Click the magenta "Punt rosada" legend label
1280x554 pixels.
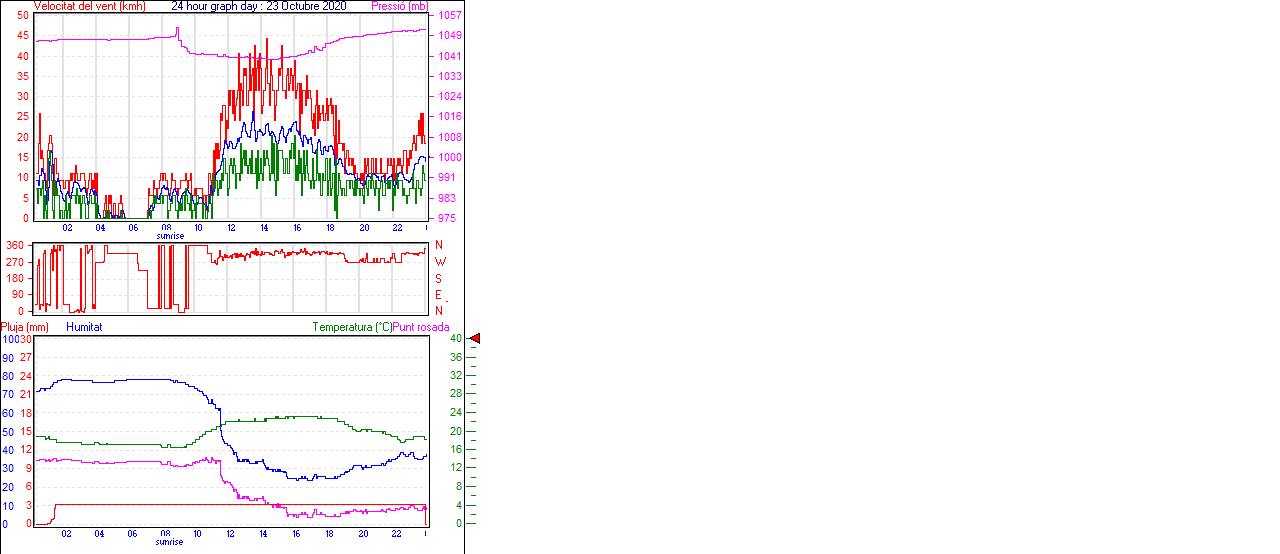pyautogui.click(x=421, y=327)
